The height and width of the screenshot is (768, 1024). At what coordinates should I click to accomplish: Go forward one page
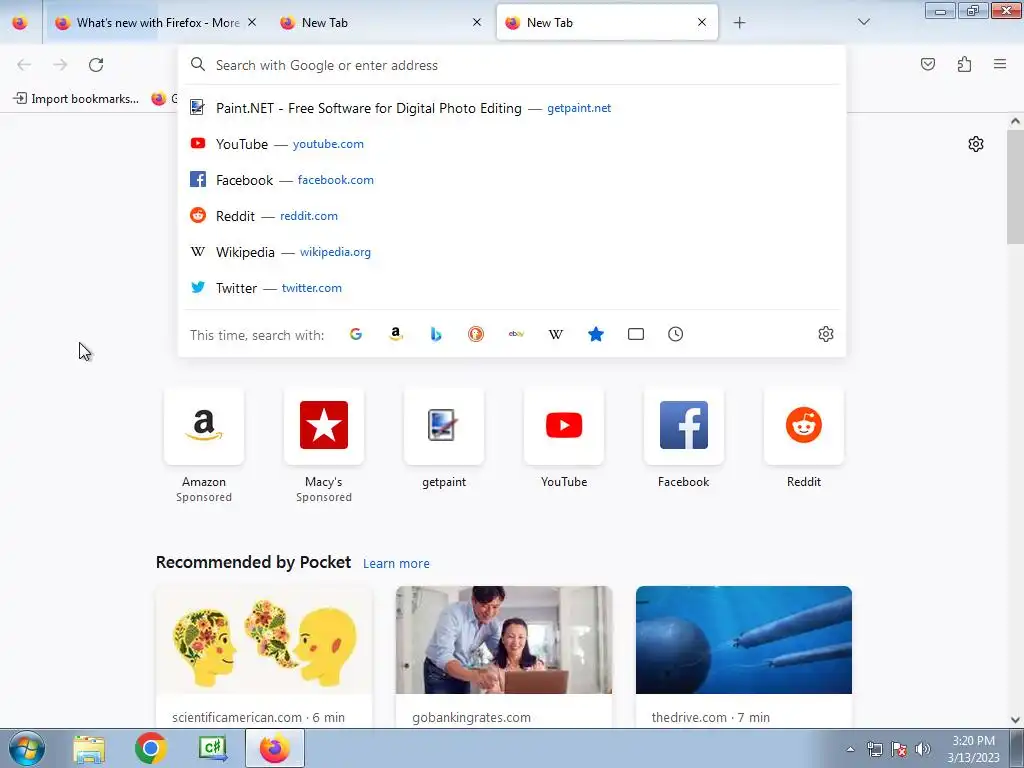60,65
